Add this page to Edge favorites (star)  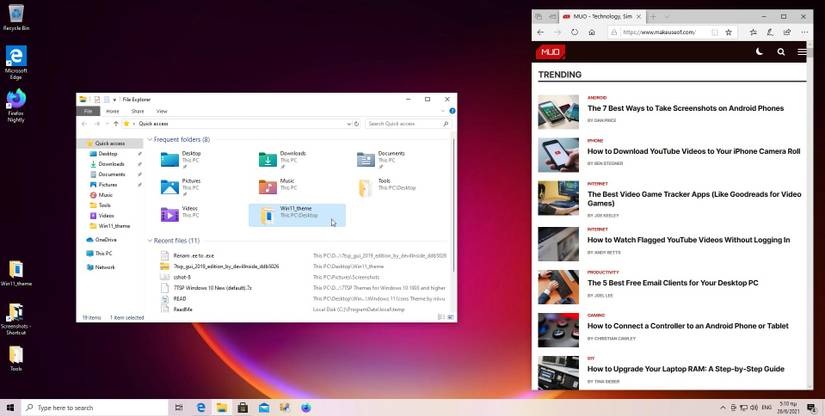729,32
